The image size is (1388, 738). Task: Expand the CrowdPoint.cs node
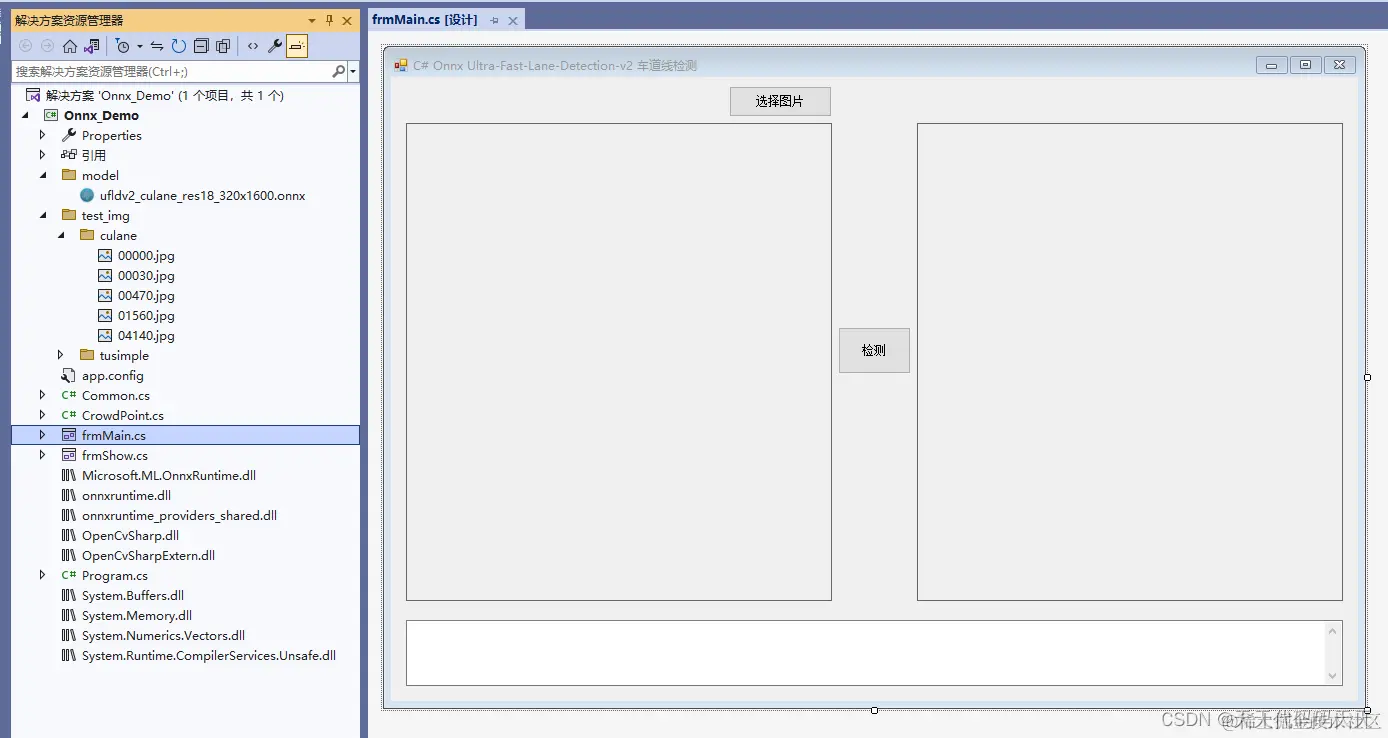[42, 415]
